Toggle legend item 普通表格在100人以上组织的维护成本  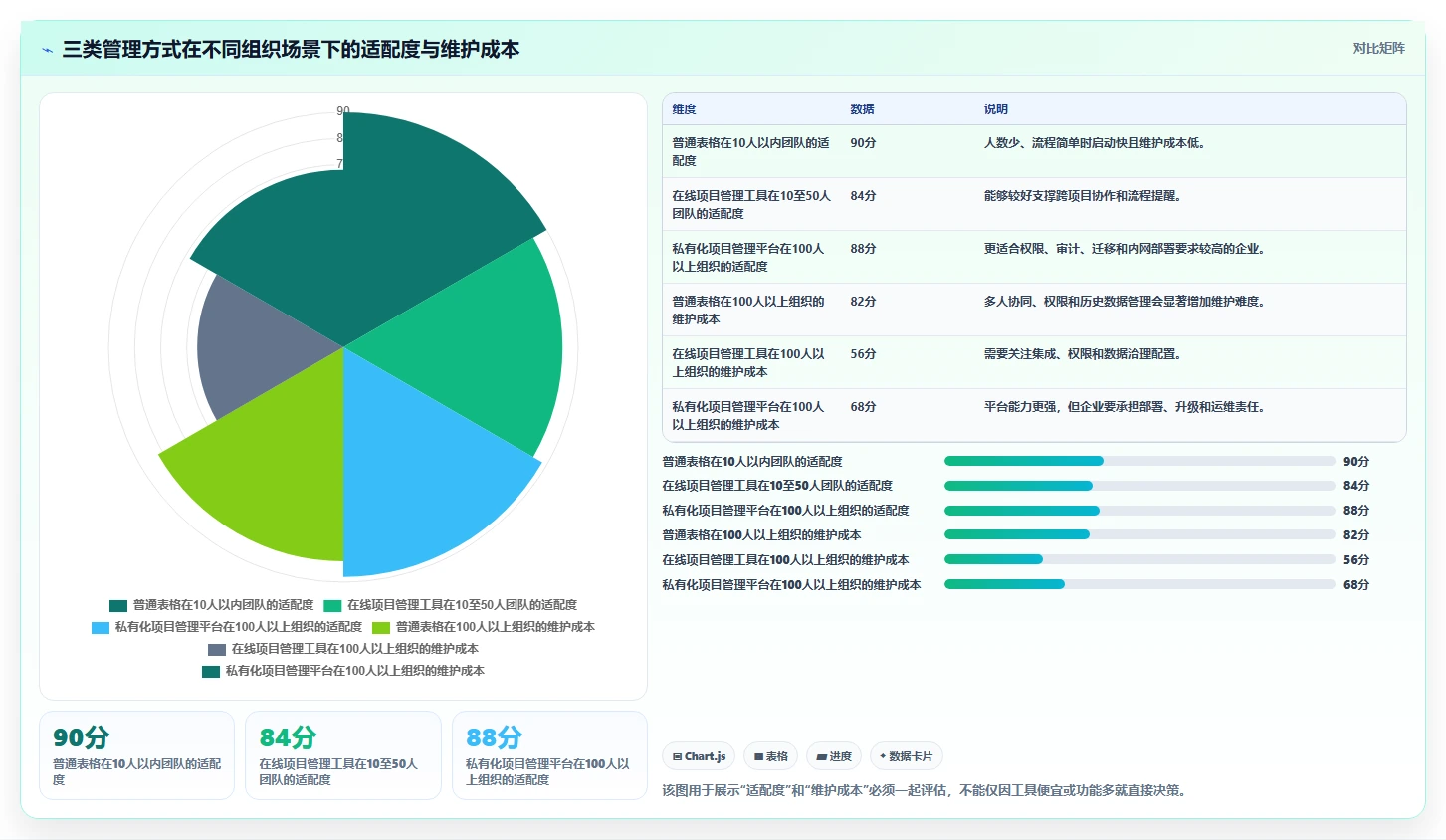(484, 627)
